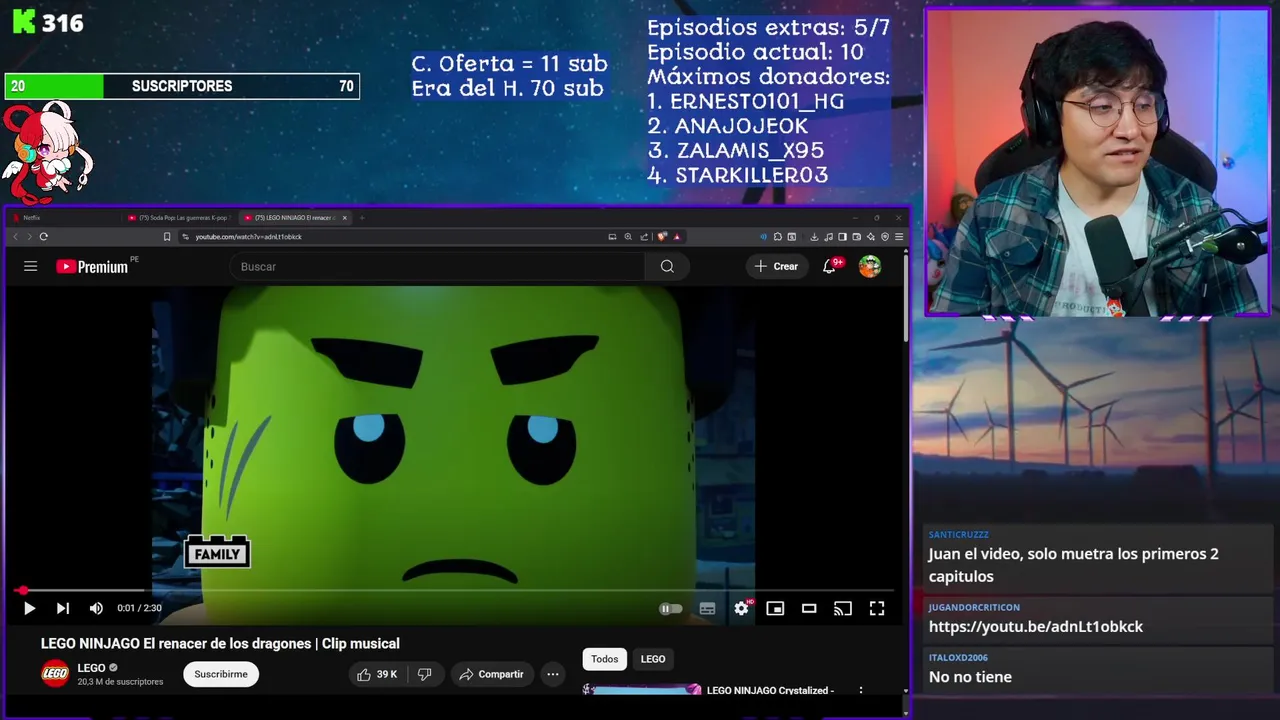Screen dimensions: 1280x720
Task: Open the Crear menu
Action: (776, 266)
